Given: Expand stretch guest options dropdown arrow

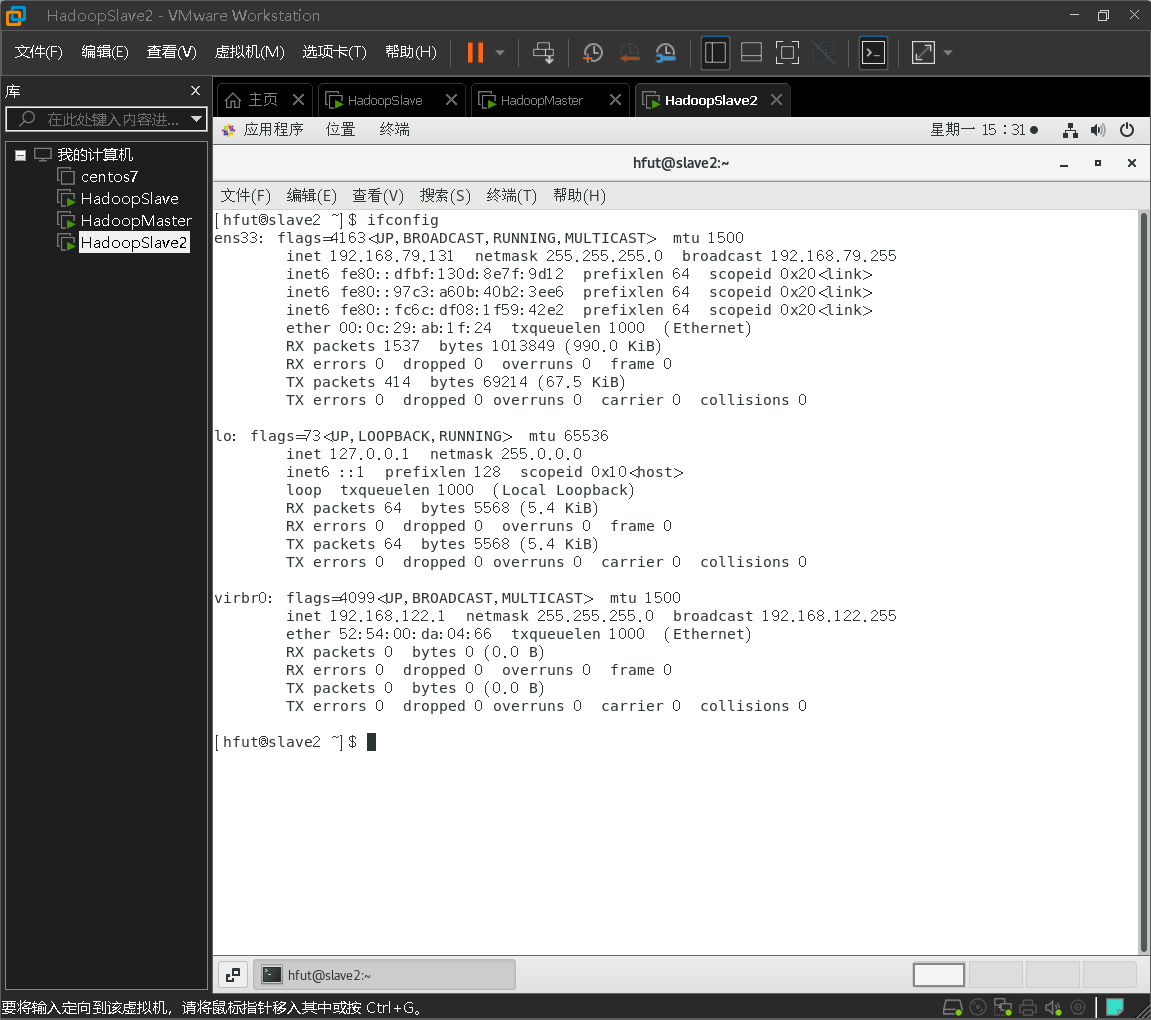Looking at the screenshot, I should tap(948, 53).
